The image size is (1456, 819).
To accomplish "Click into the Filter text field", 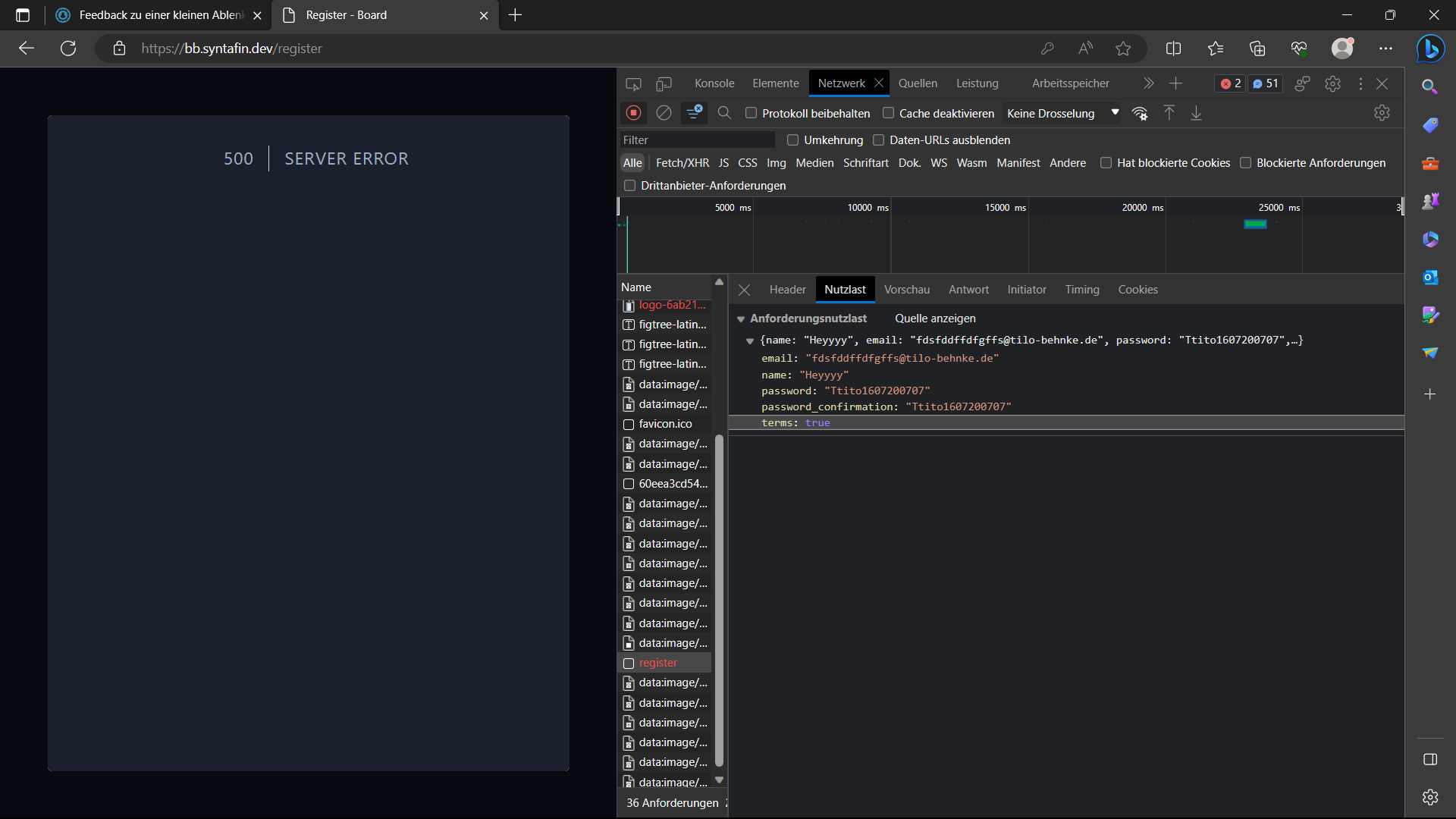I will click(x=696, y=140).
